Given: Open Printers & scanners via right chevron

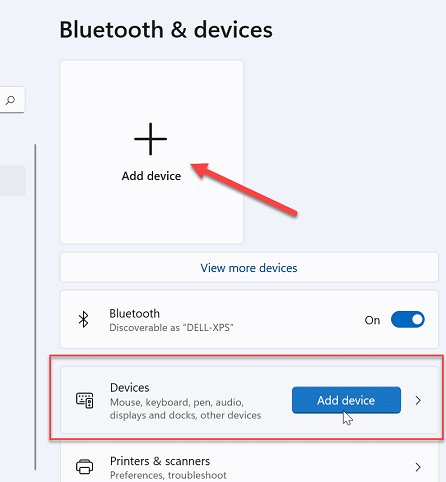Looking at the screenshot, I should click(418, 467).
